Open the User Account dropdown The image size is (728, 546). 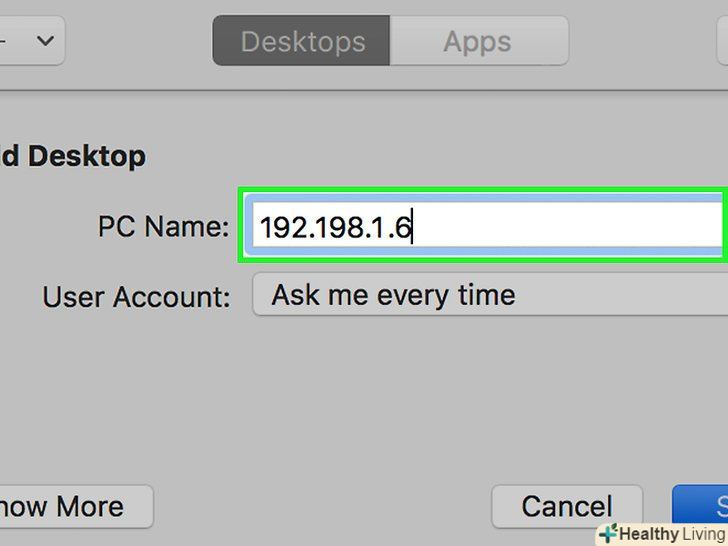click(488, 296)
